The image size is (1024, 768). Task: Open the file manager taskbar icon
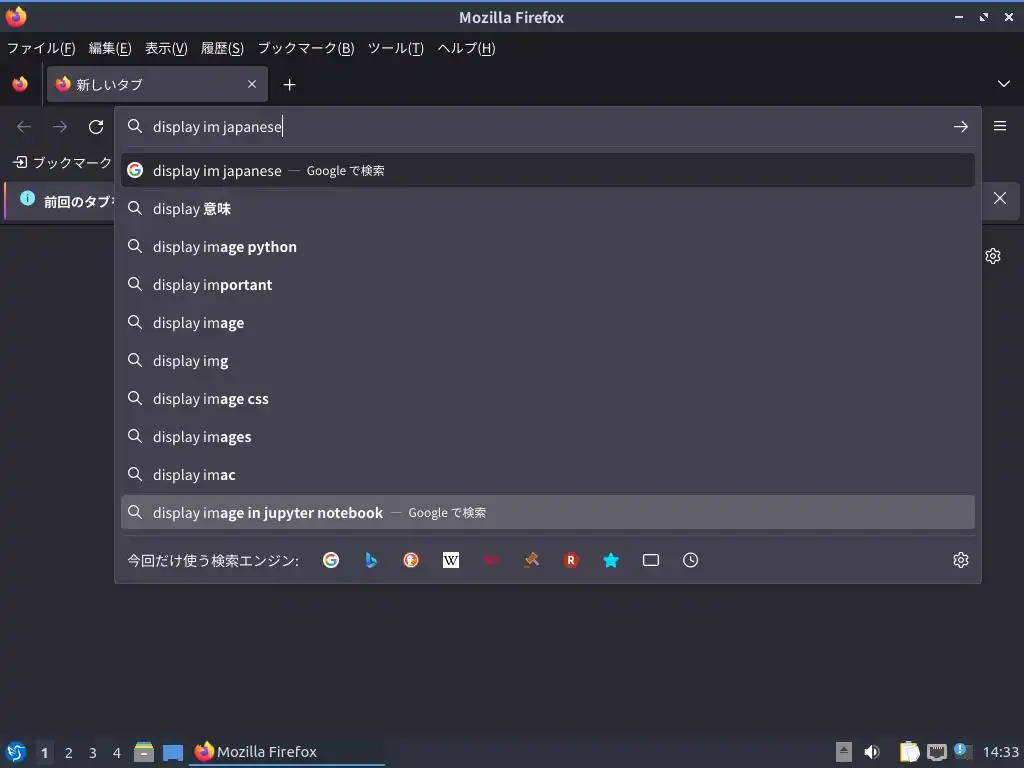144,752
